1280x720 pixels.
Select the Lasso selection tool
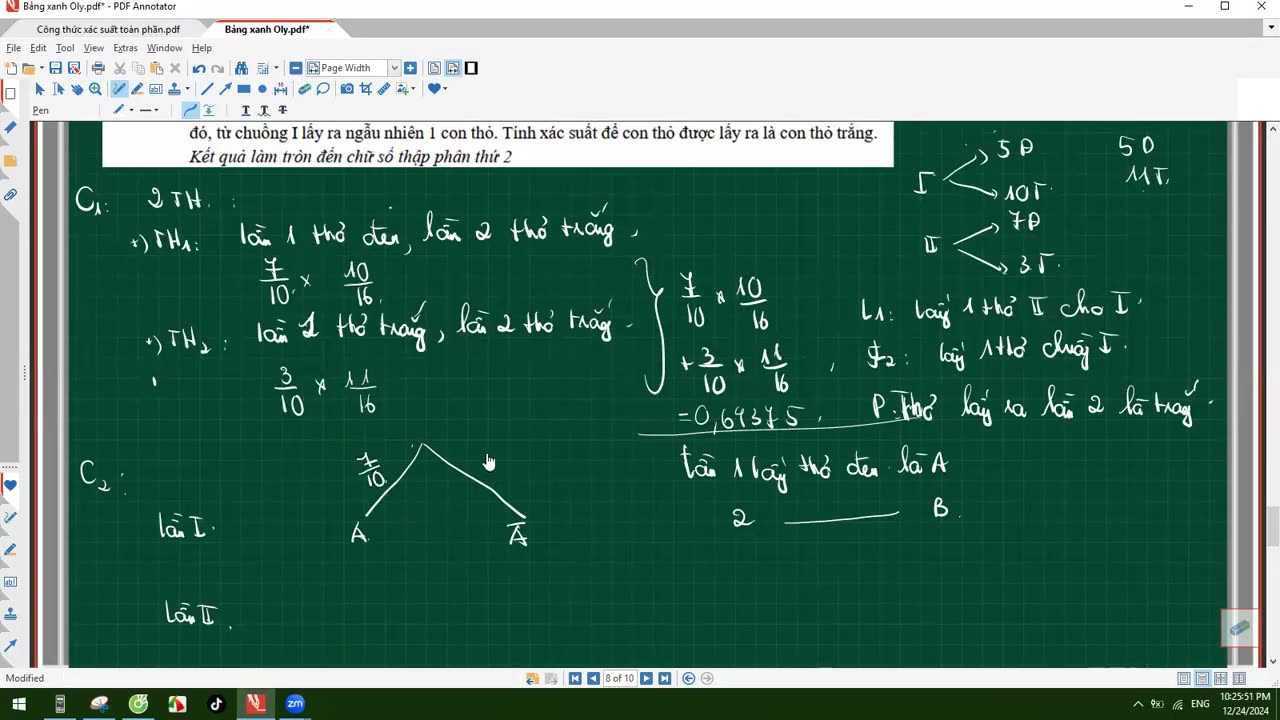point(323,89)
